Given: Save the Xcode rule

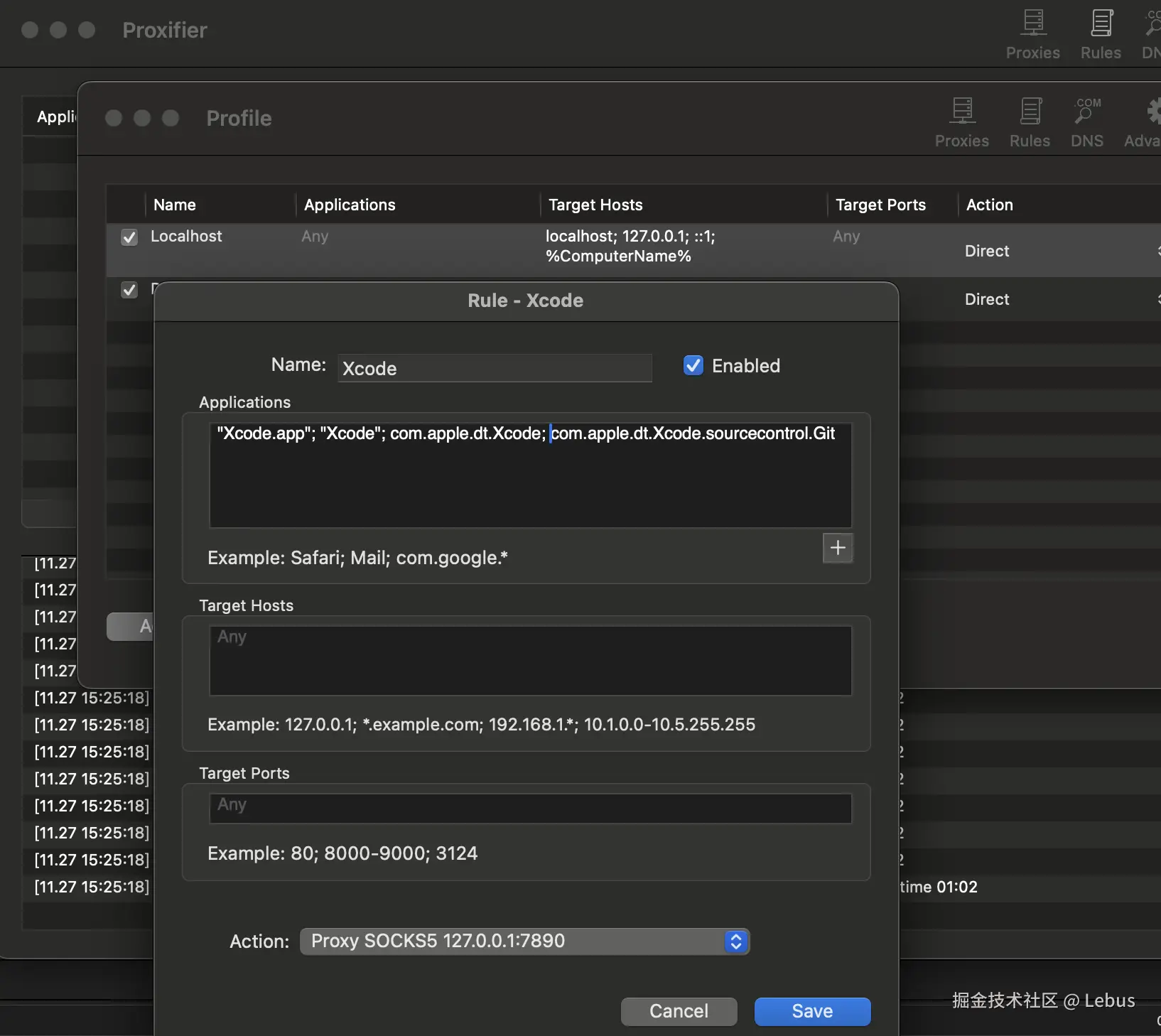Looking at the screenshot, I should [812, 1011].
